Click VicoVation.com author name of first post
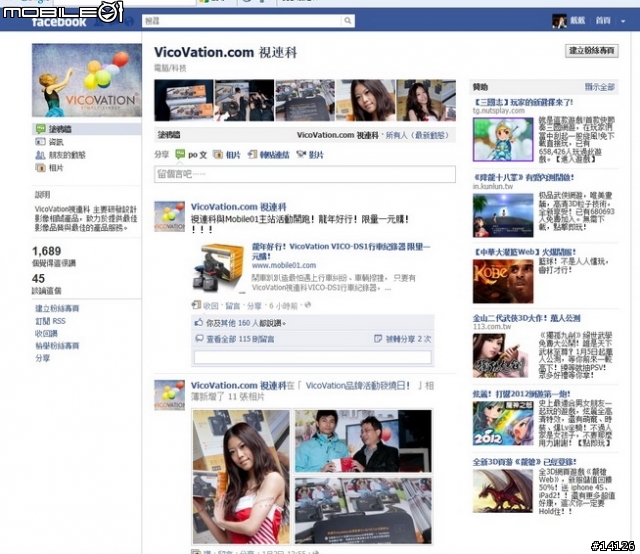 [238, 207]
